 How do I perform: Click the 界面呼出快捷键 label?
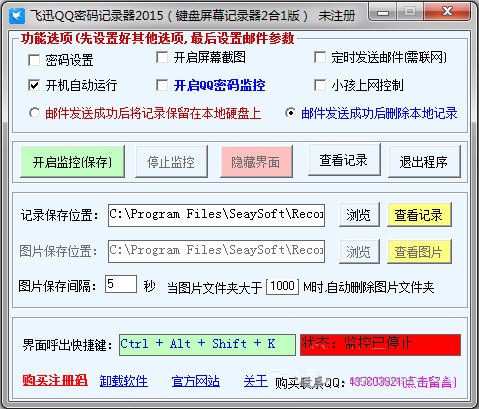click(x=68, y=345)
